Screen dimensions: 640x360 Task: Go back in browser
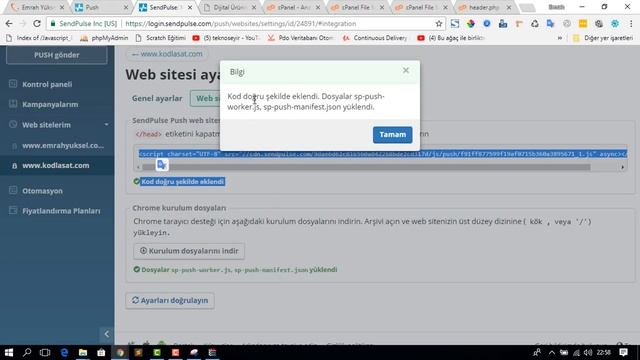coord(9,24)
